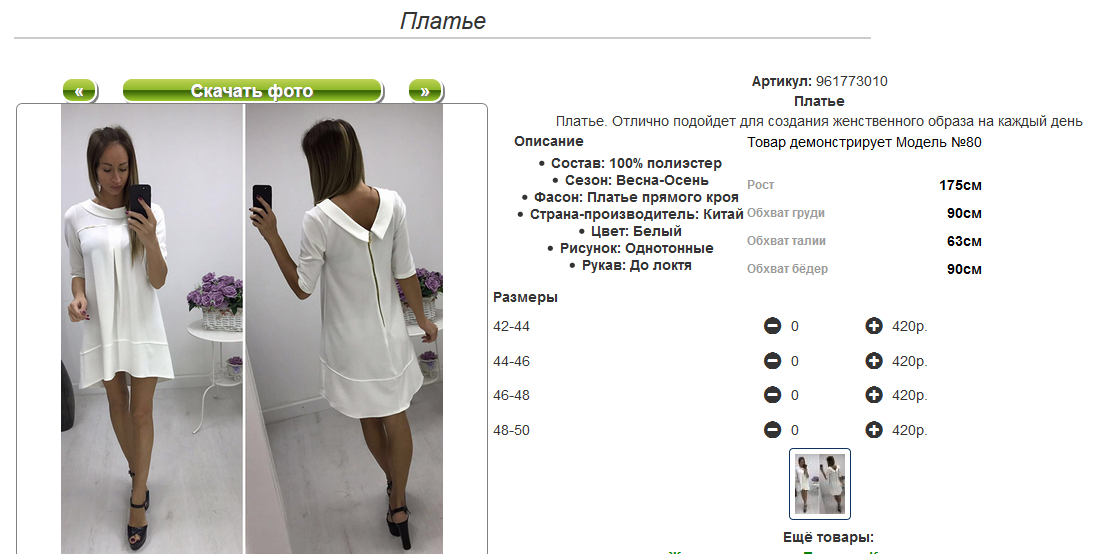Click the plus icon for size 42-44
The image size is (1099, 554).
pos(874,326)
